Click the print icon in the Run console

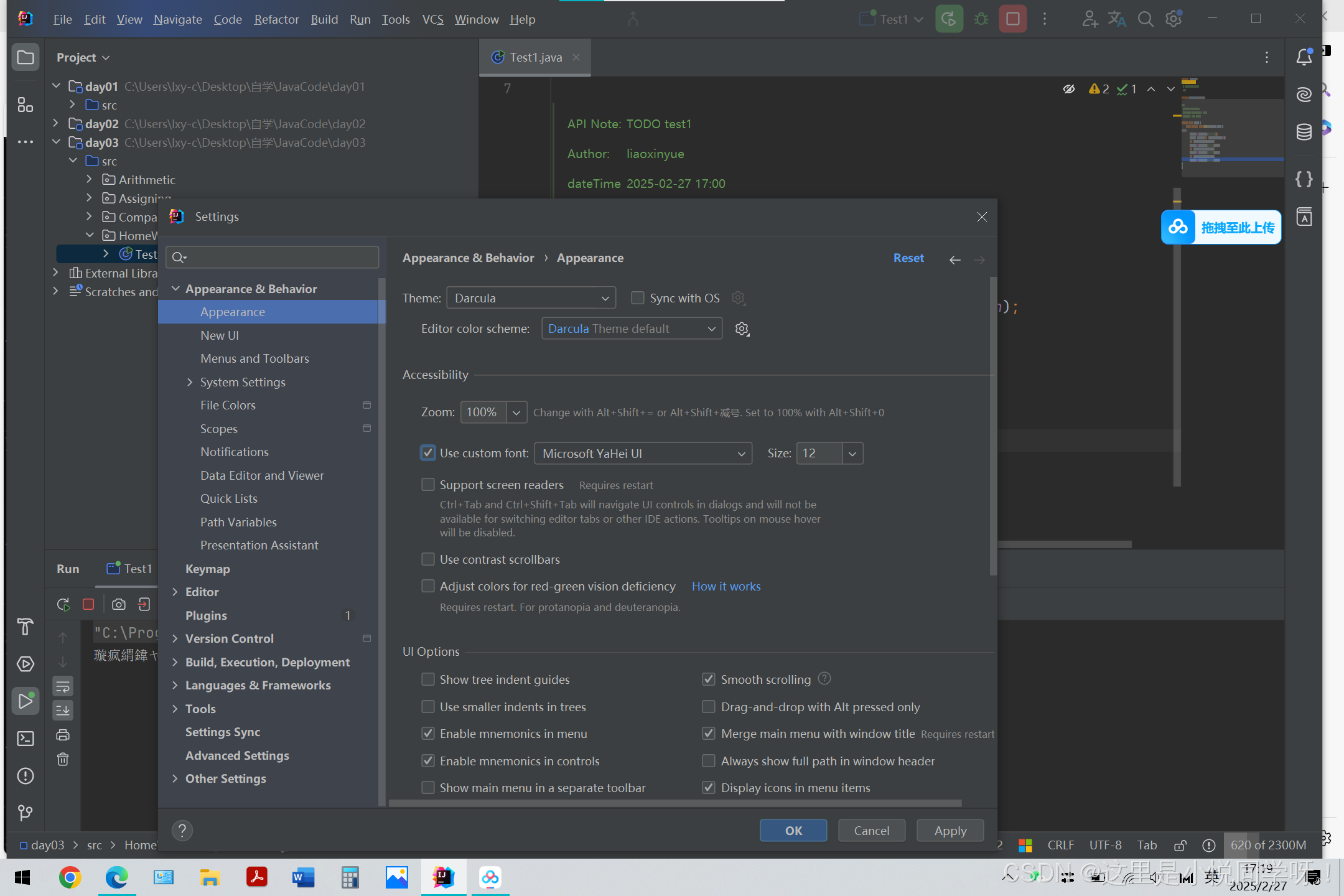(63, 735)
